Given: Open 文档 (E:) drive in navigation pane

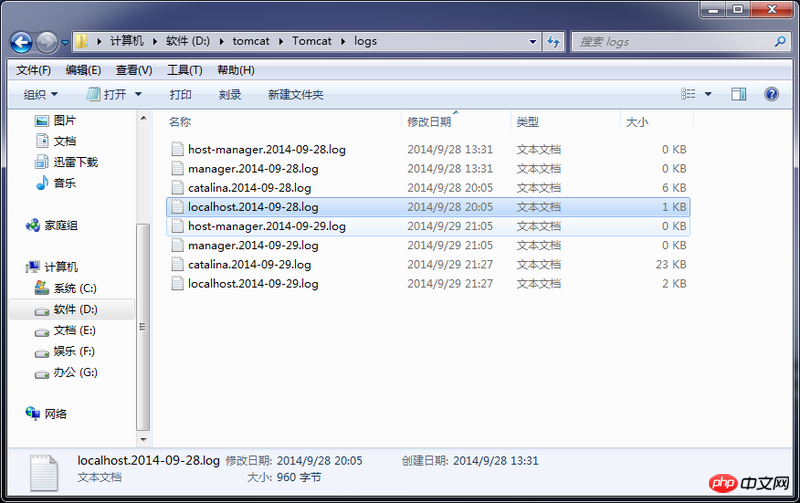Looking at the screenshot, I should coord(65,331).
